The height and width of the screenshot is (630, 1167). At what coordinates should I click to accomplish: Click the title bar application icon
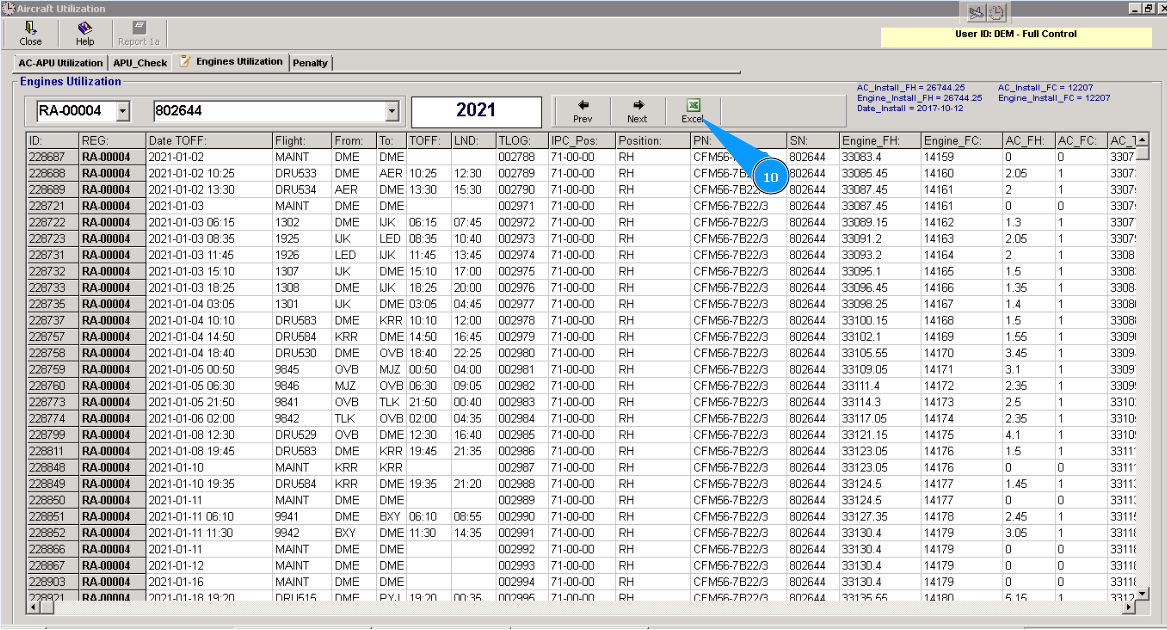(x=9, y=8)
